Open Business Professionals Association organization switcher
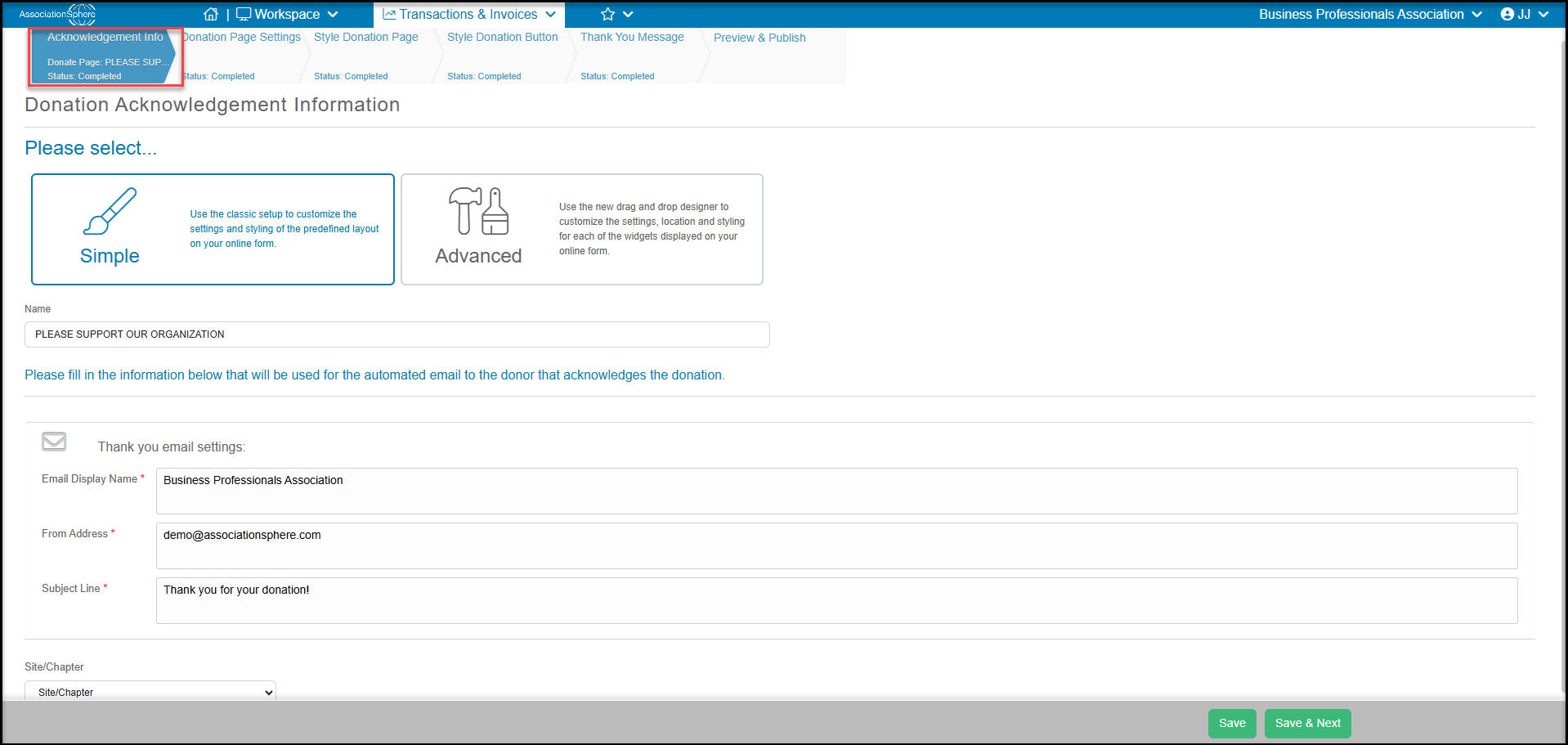The height and width of the screenshot is (745, 1568). coord(1370,14)
